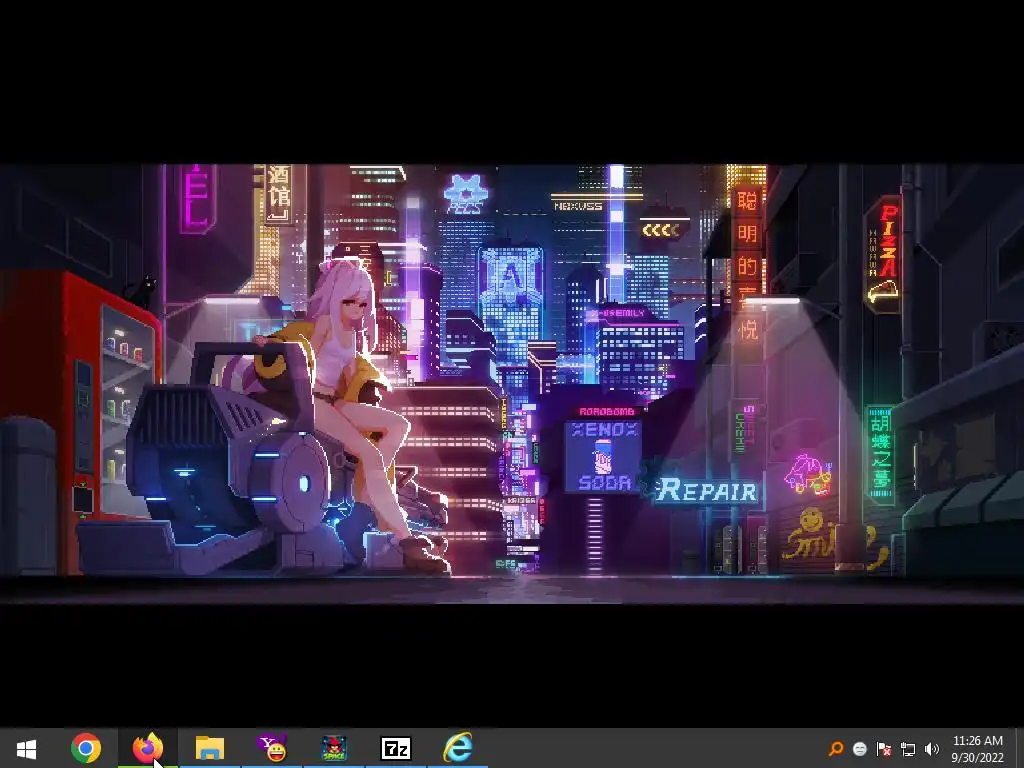Launch Google Chrome from the taskbar
The image size is (1024, 768).
(x=86, y=748)
